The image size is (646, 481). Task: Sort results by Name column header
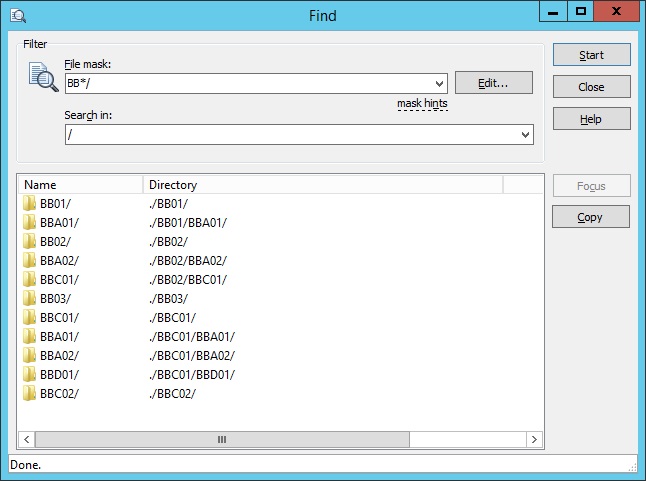pyautogui.click(x=80, y=185)
